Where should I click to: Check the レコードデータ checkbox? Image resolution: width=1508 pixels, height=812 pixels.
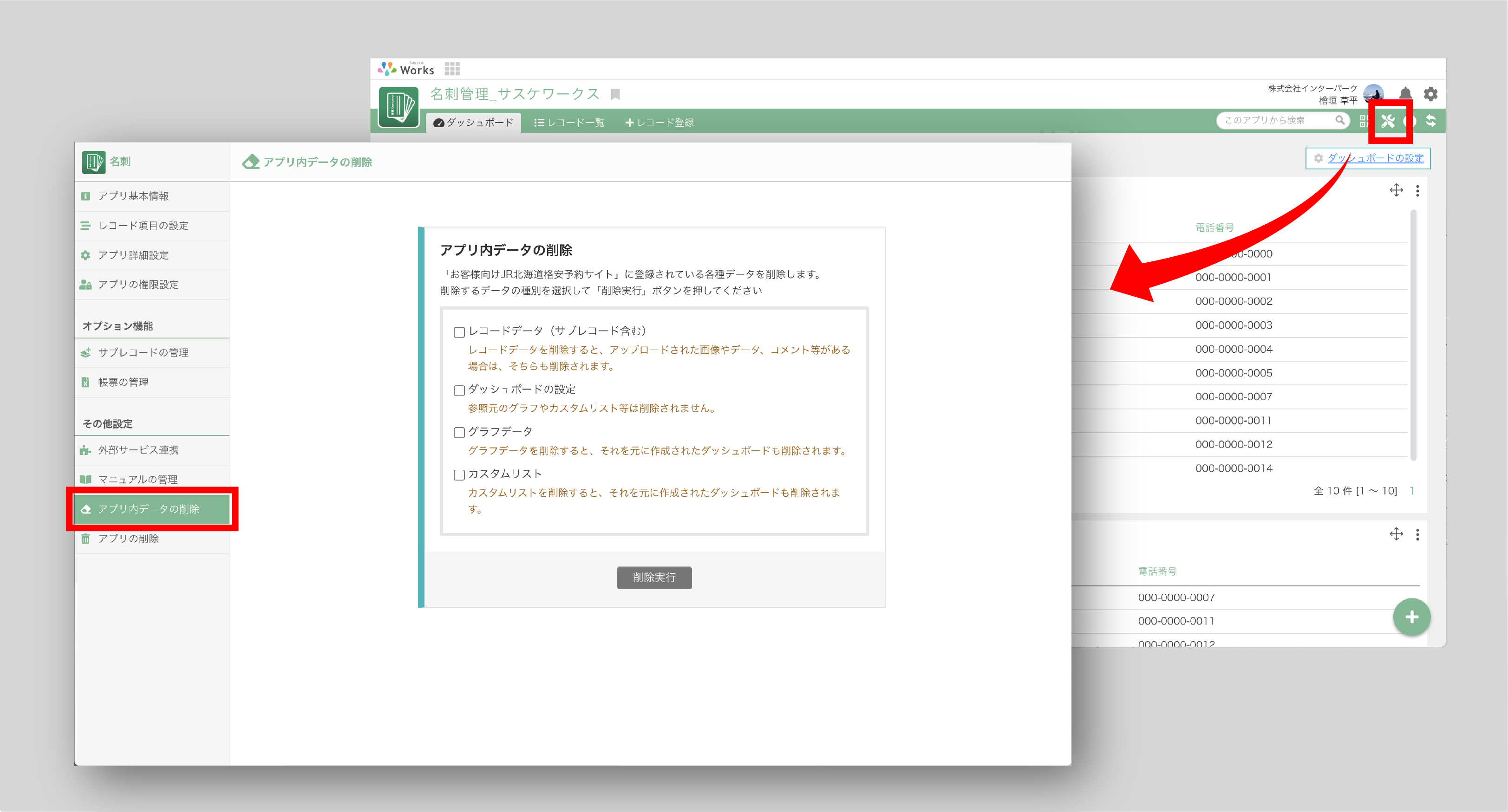pos(459,331)
